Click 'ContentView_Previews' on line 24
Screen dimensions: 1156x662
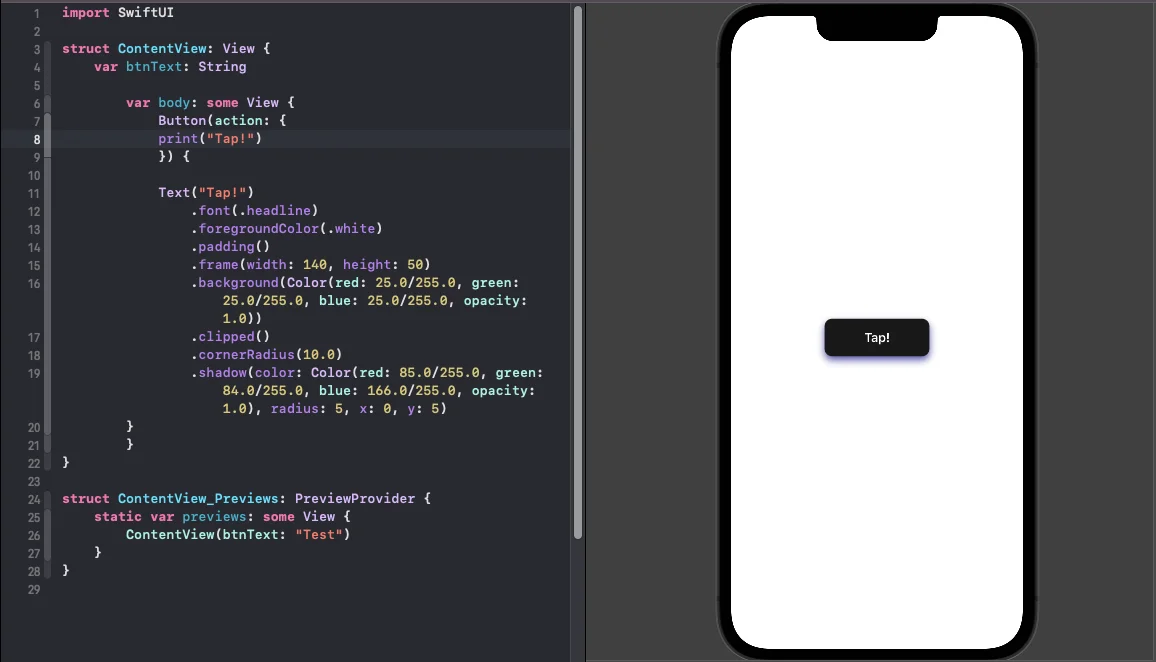point(198,499)
